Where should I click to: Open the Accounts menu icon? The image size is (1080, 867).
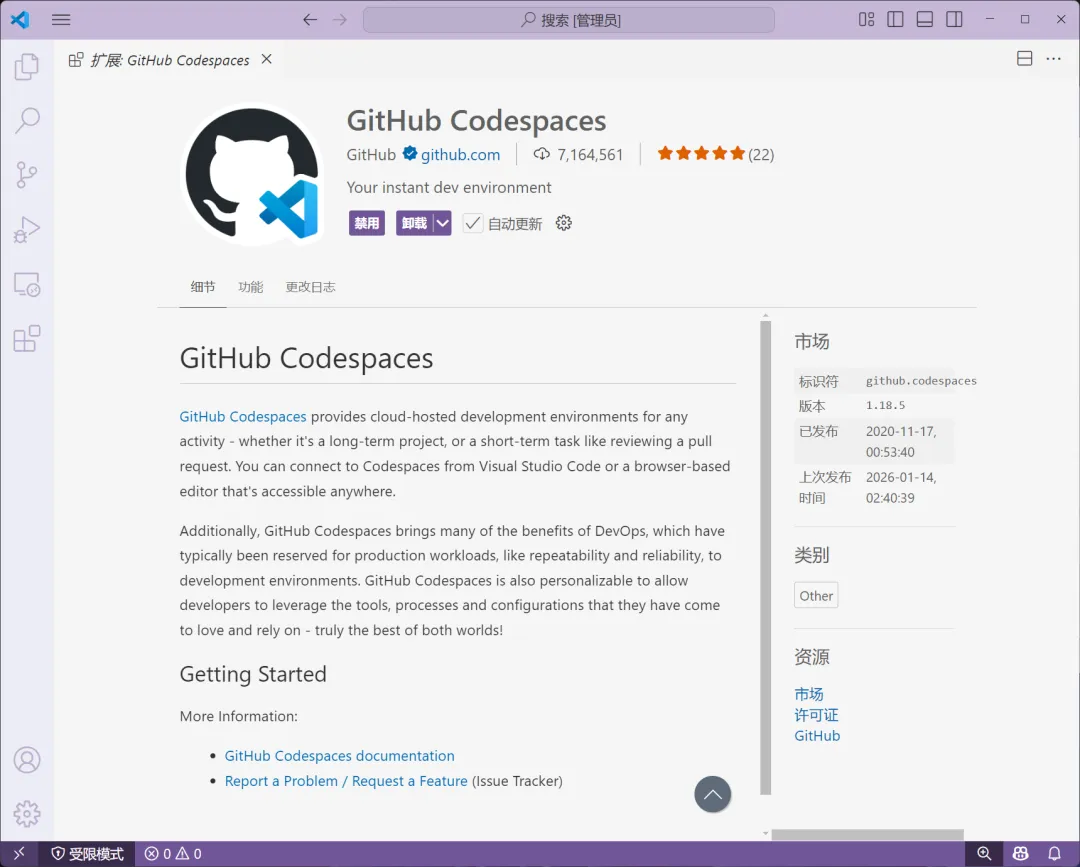[x=27, y=760]
